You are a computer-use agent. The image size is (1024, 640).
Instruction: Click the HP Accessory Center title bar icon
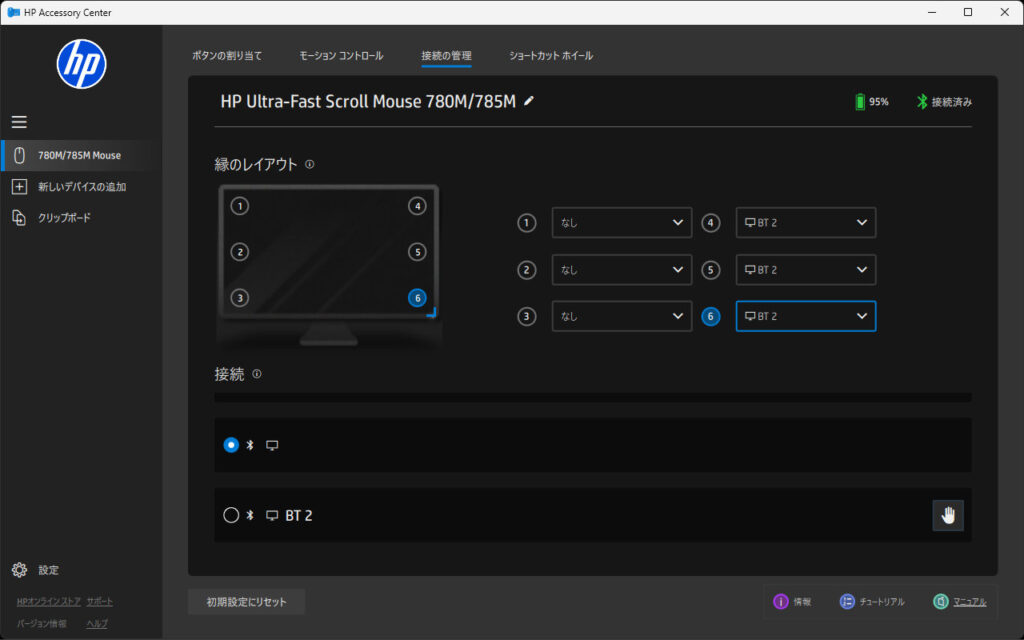coord(13,12)
